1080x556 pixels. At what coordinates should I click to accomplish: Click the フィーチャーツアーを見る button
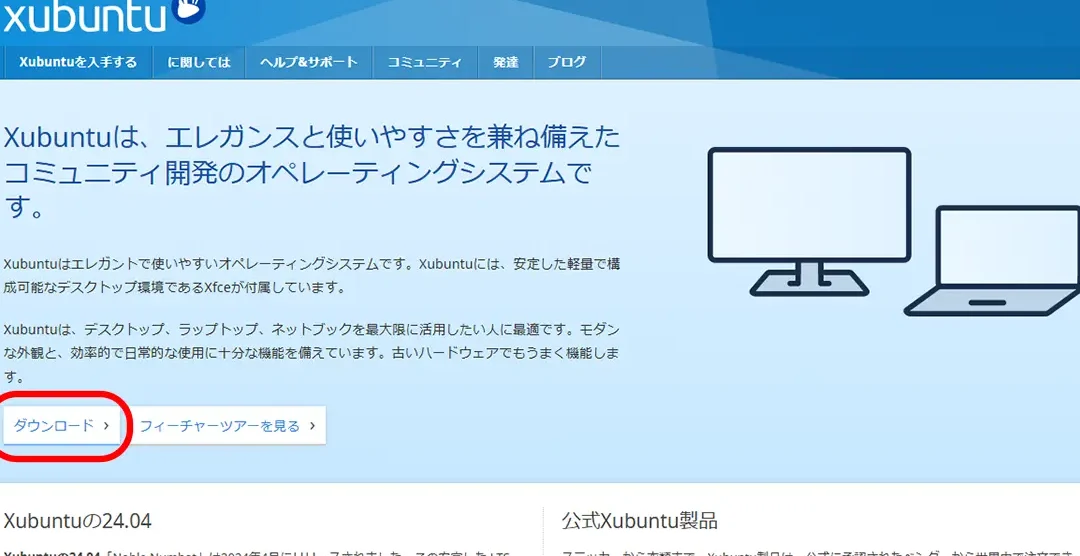227,425
